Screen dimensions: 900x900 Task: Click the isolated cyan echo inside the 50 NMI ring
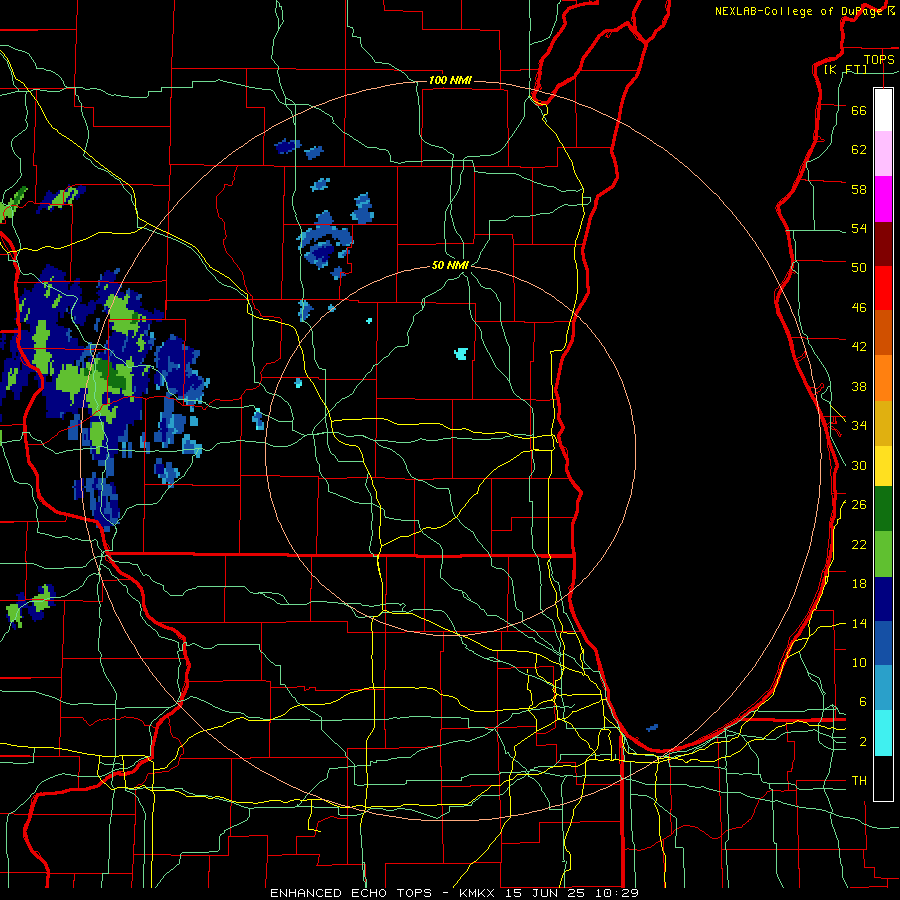[x=461, y=354]
